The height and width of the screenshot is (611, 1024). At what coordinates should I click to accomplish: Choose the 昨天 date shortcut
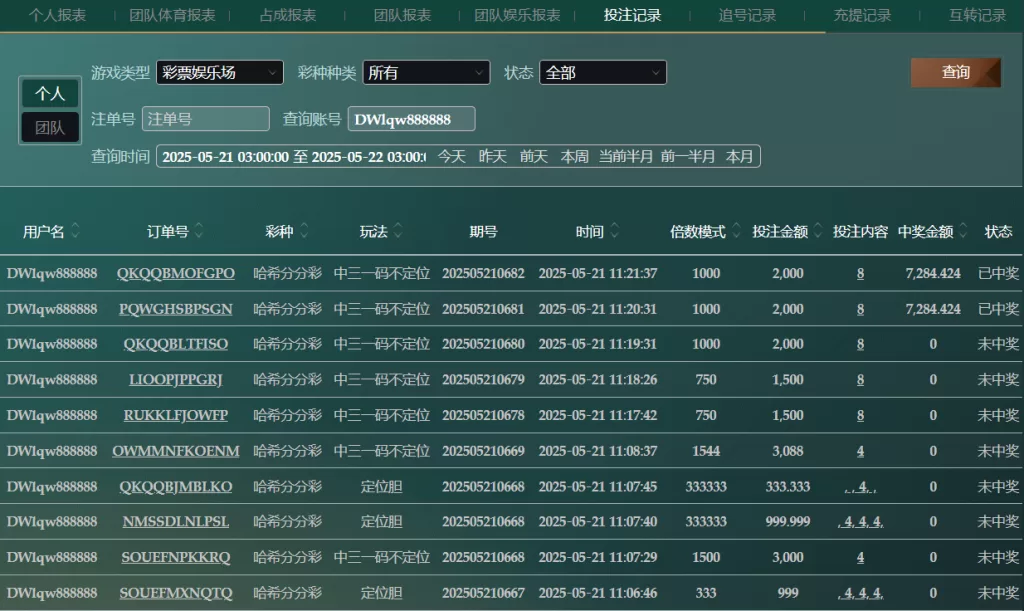tap(492, 157)
